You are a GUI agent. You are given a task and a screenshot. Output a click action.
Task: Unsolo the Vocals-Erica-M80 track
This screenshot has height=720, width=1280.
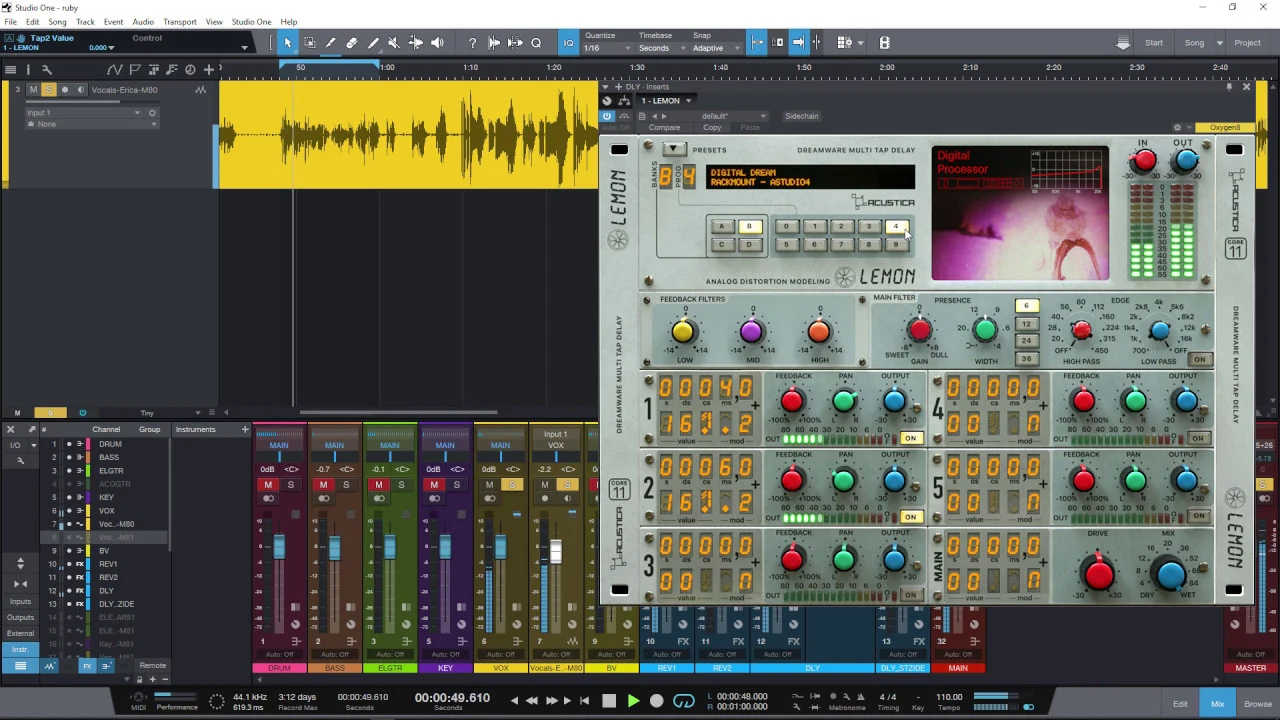[x=48, y=90]
